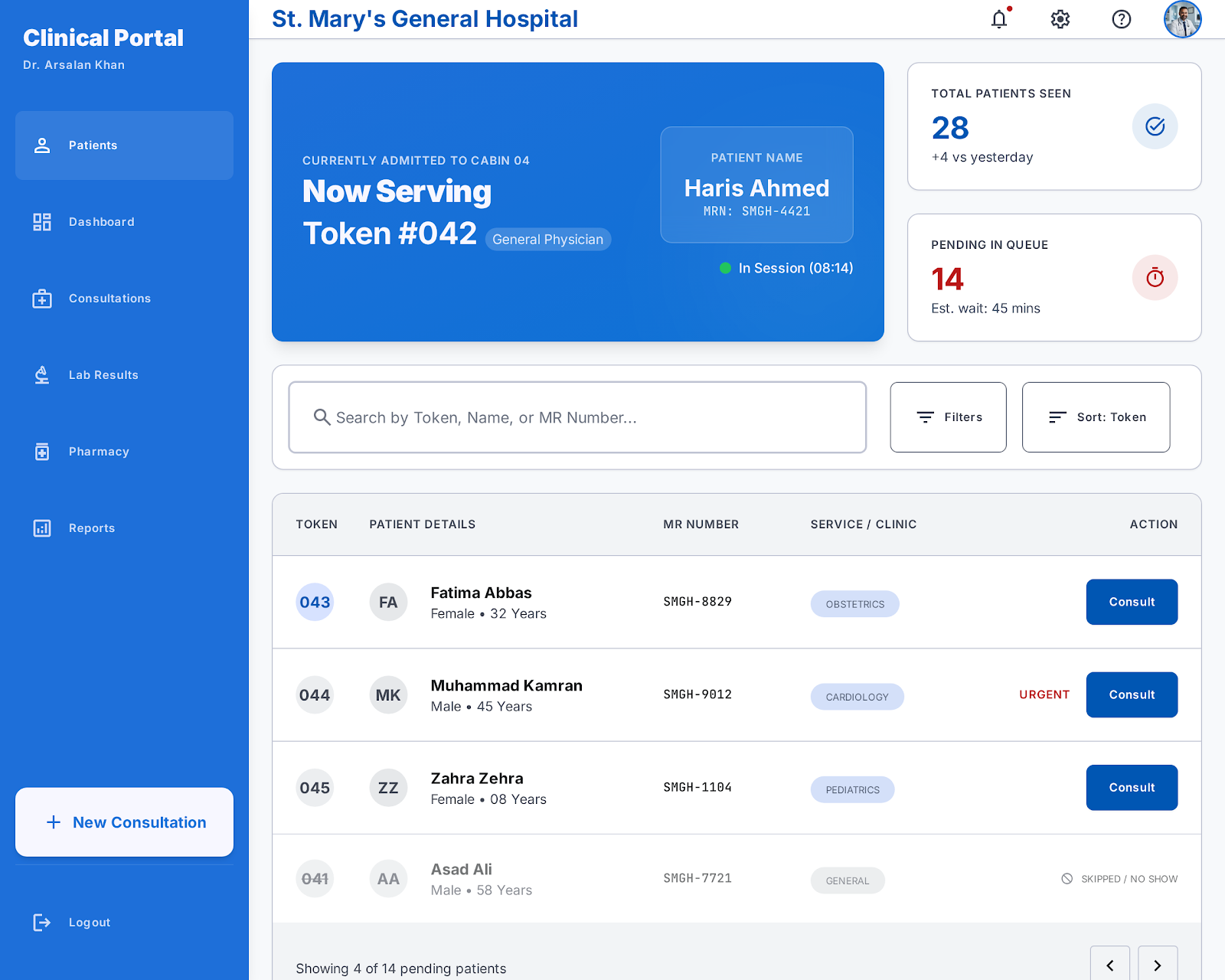Screen dimensions: 1225x980
Task: Click the TOKEN column header
Action: [x=317, y=524]
